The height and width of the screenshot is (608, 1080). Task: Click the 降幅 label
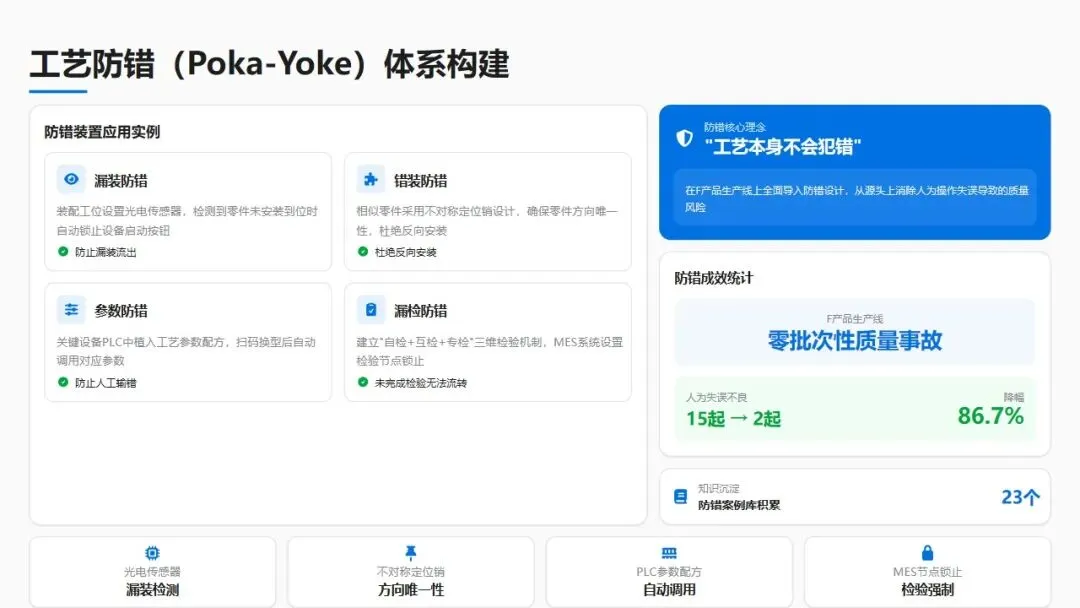tap(1014, 397)
